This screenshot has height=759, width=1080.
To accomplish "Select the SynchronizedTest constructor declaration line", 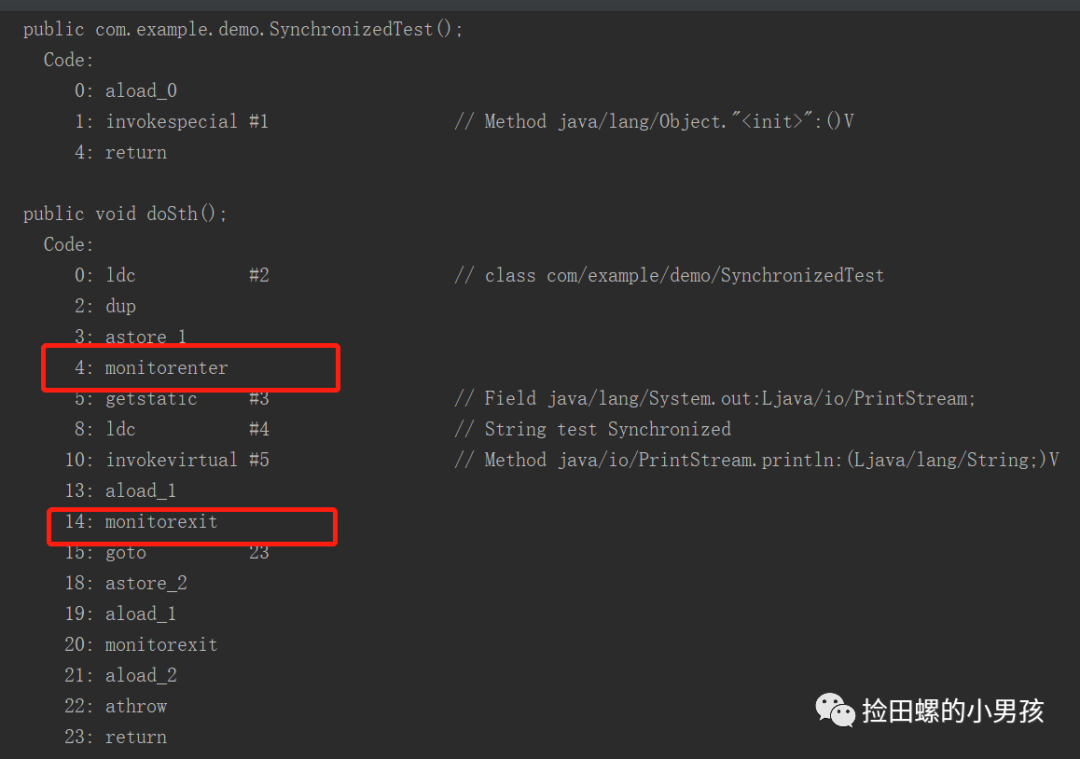I will [243, 29].
